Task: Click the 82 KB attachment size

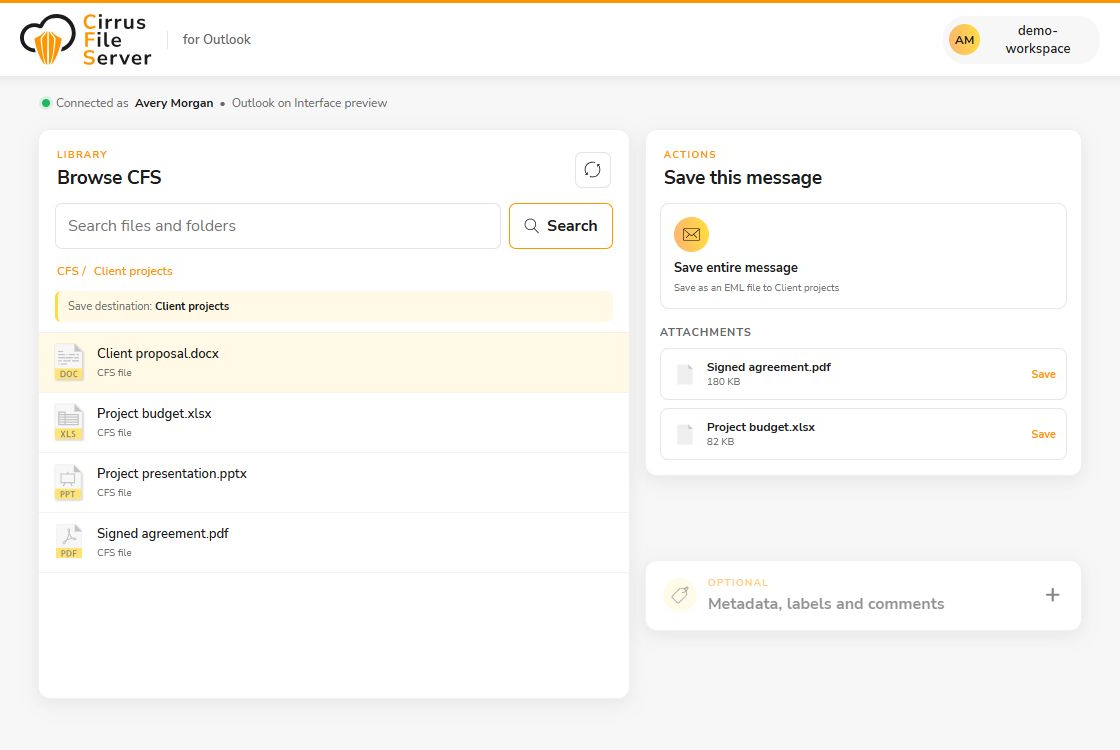Action: pyautogui.click(x=721, y=442)
